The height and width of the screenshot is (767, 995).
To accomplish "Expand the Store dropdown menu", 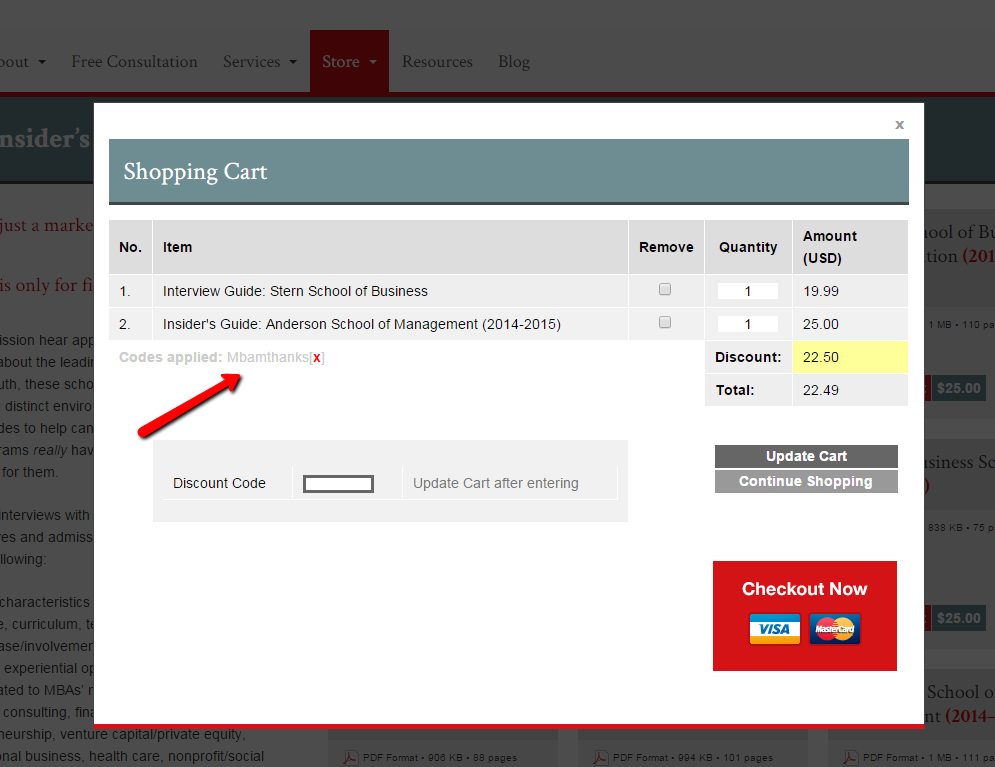I will (x=349, y=62).
